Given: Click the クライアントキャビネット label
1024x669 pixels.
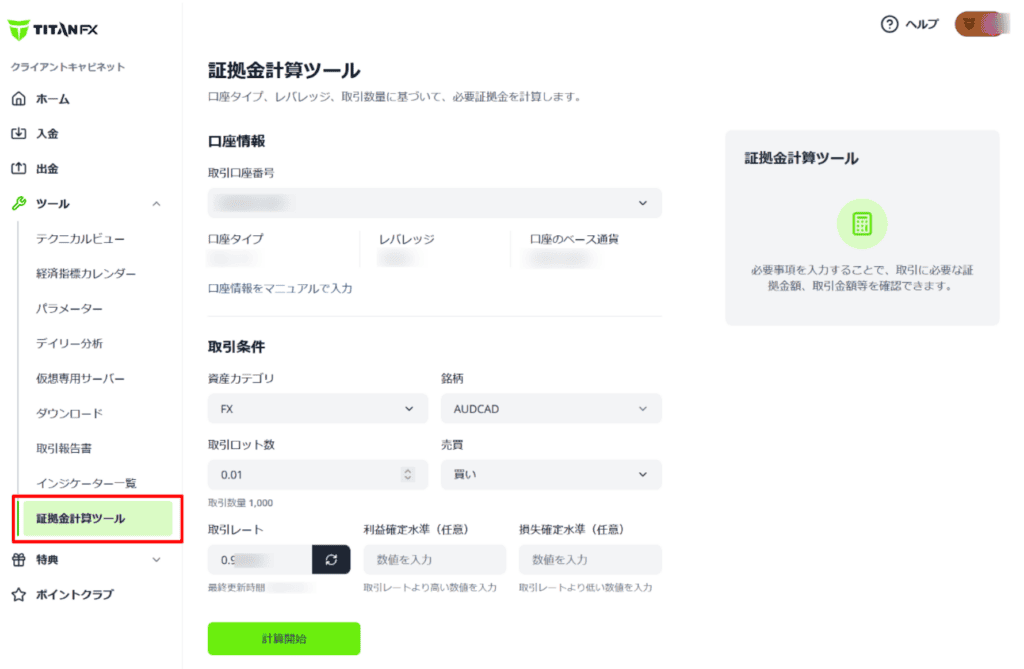Looking at the screenshot, I should (x=68, y=67).
